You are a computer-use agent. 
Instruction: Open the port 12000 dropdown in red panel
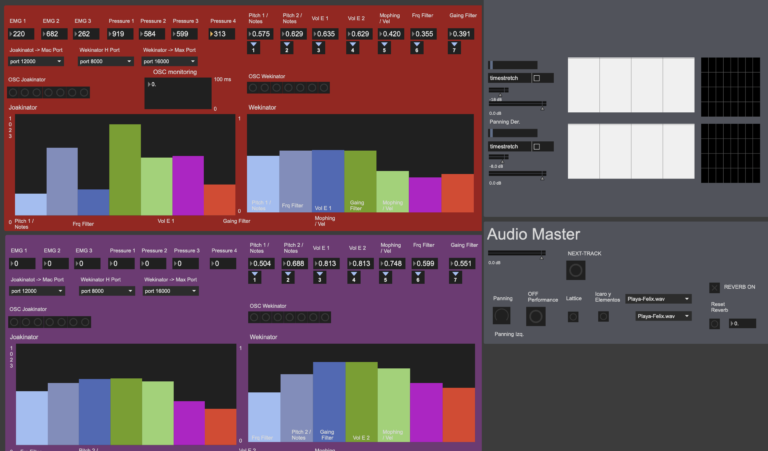click(36, 61)
